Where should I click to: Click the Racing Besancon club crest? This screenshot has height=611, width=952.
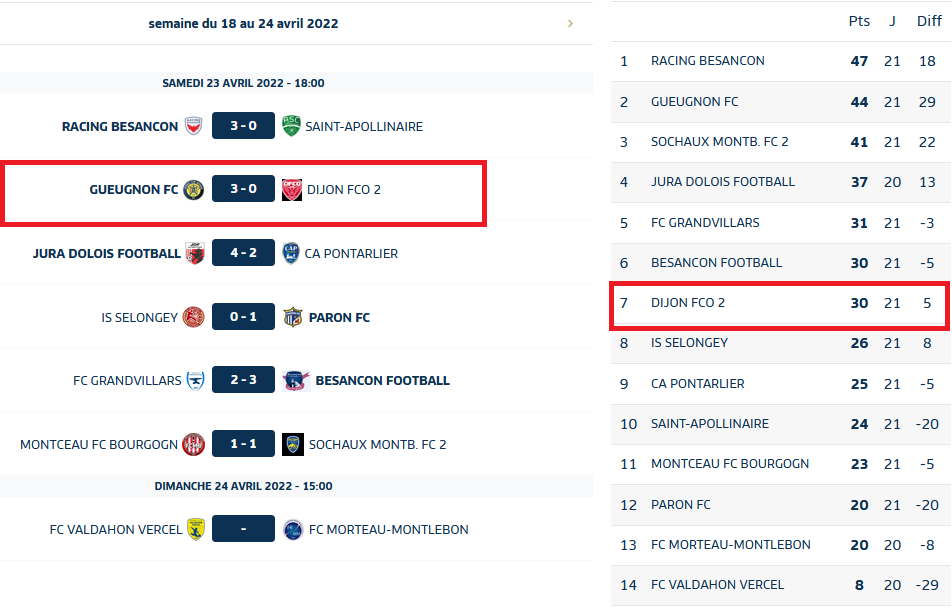pos(194,126)
